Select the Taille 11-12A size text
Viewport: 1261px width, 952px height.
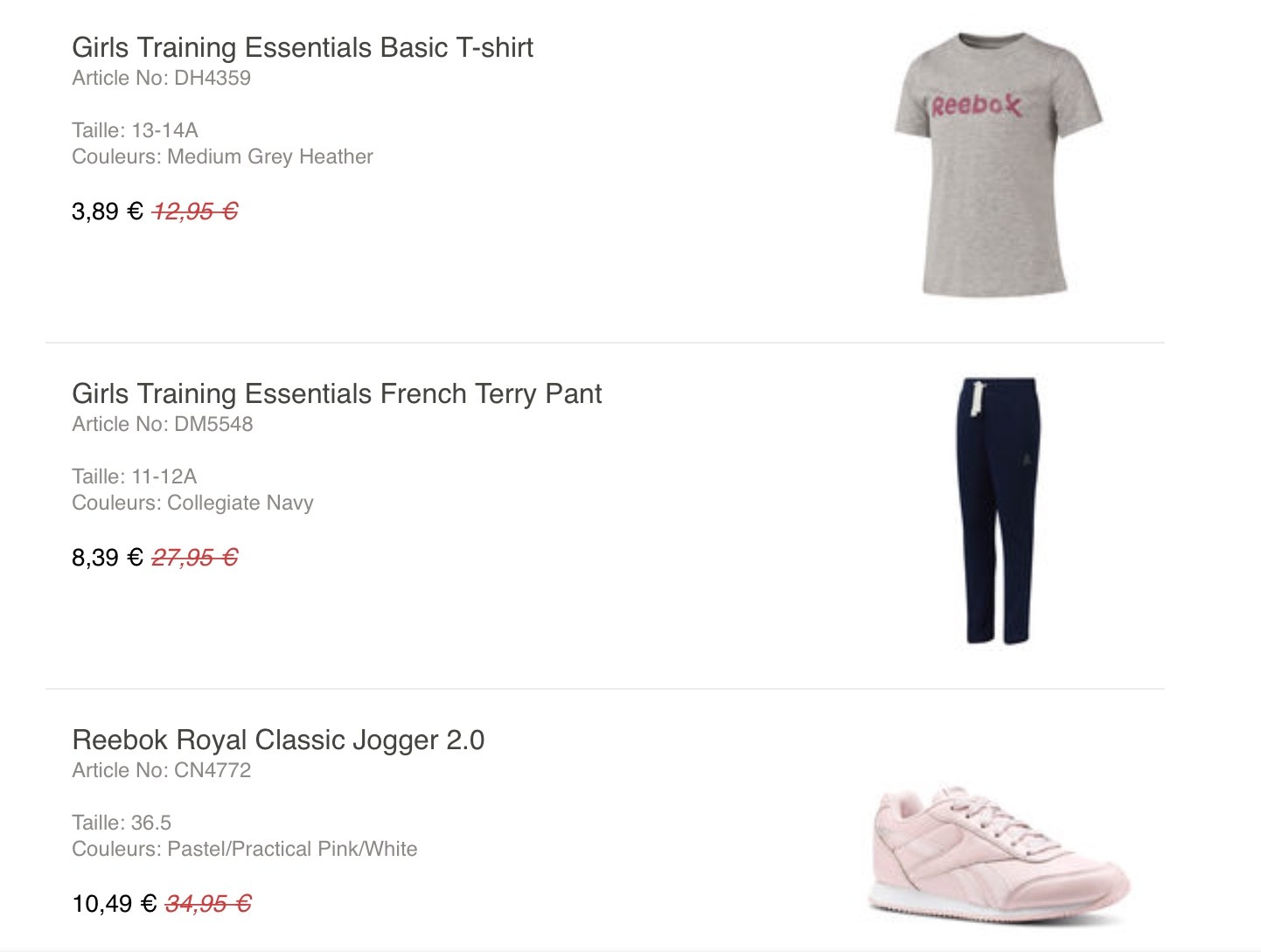pyautogui.click(x=134, y=476)
